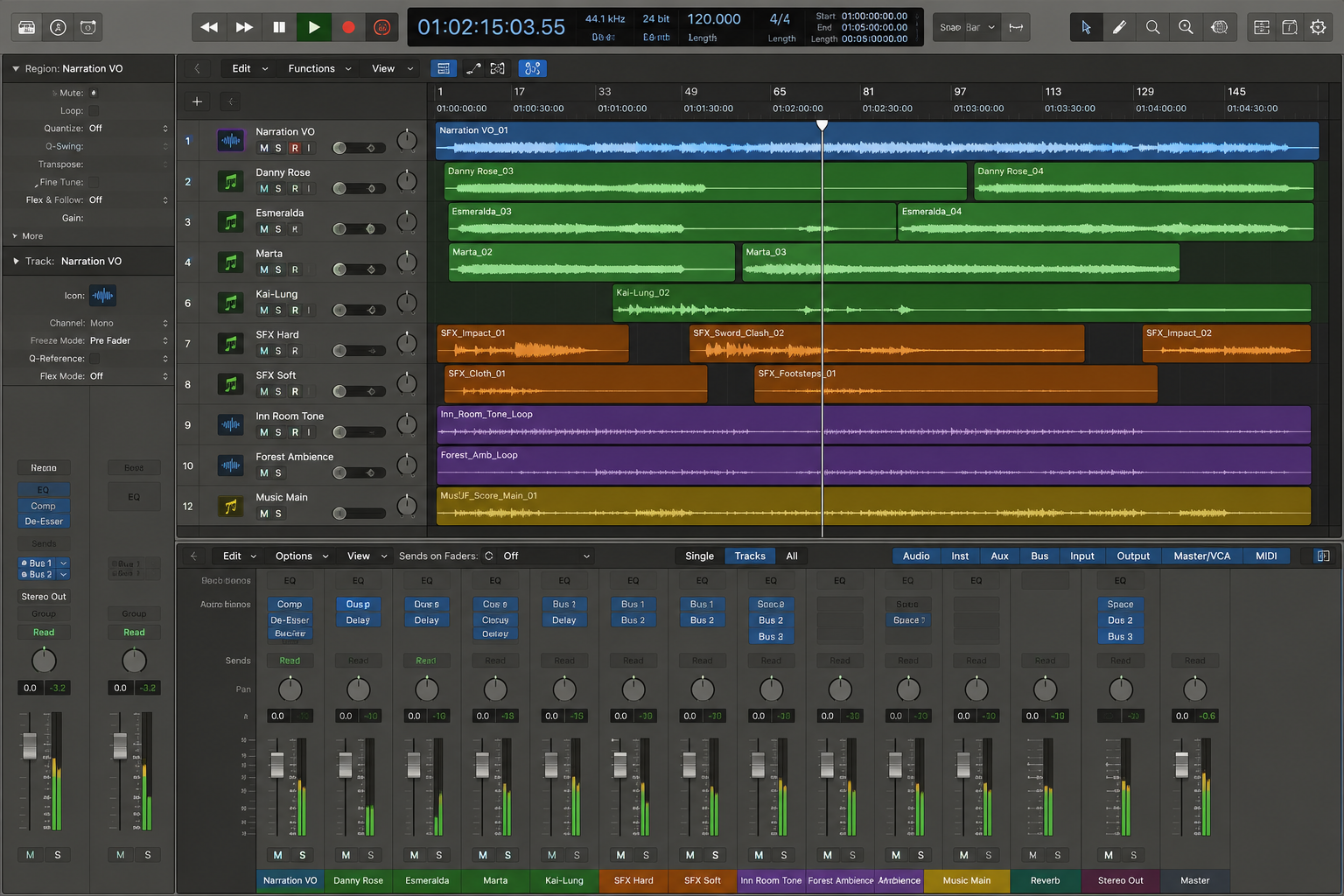Fast forward with the double-right arrow button
1344x896 pixels.
click(x=244, y=27)
